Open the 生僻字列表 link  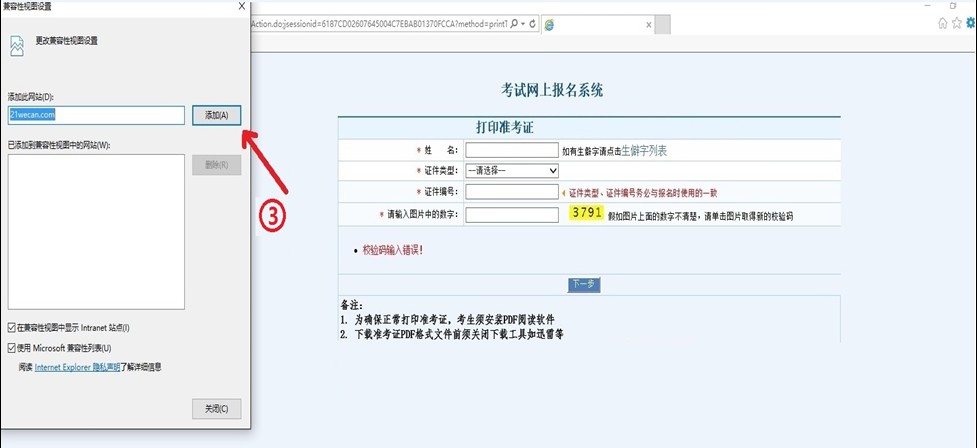click(643, 151)
